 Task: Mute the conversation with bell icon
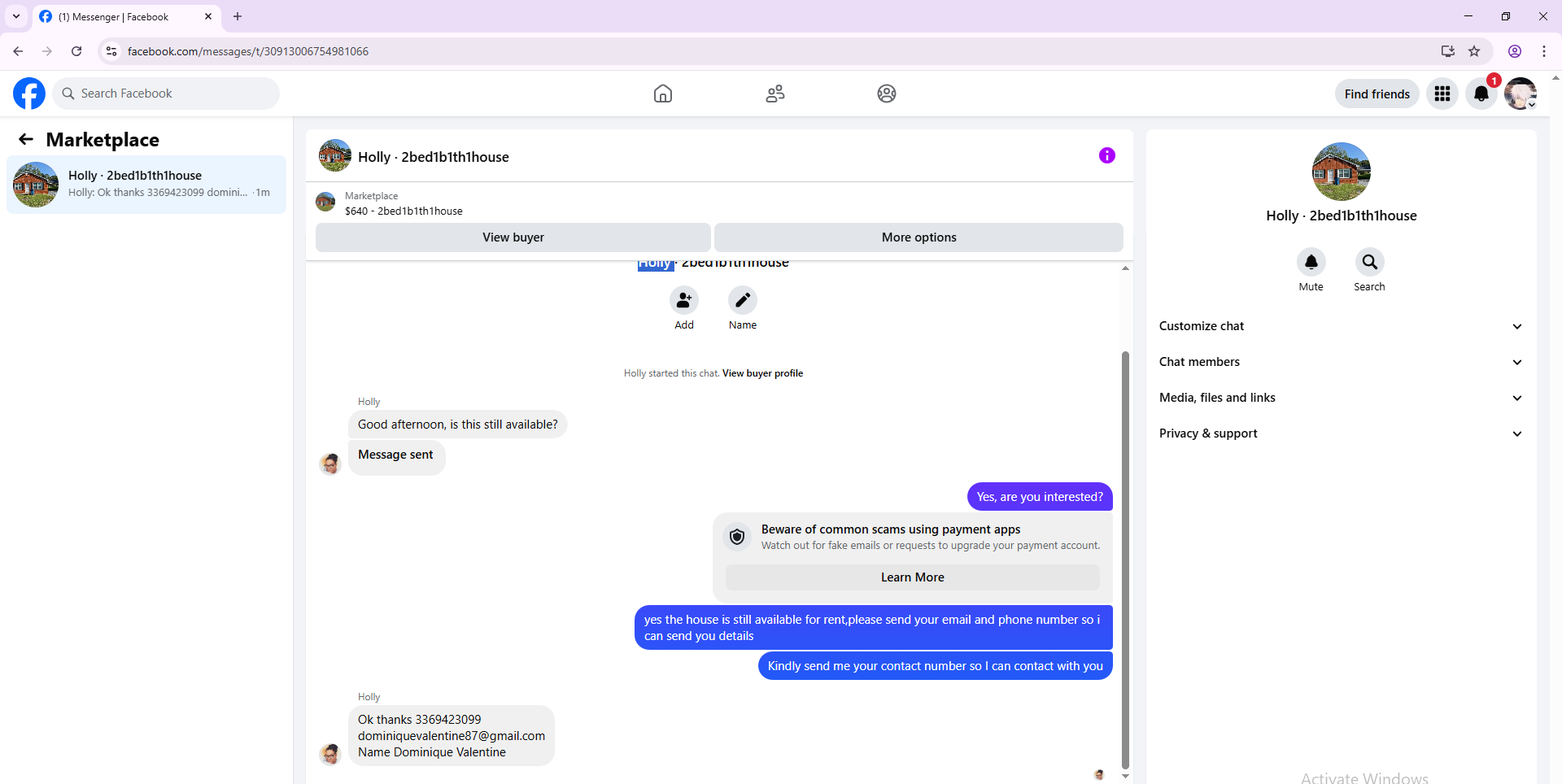1311,262
